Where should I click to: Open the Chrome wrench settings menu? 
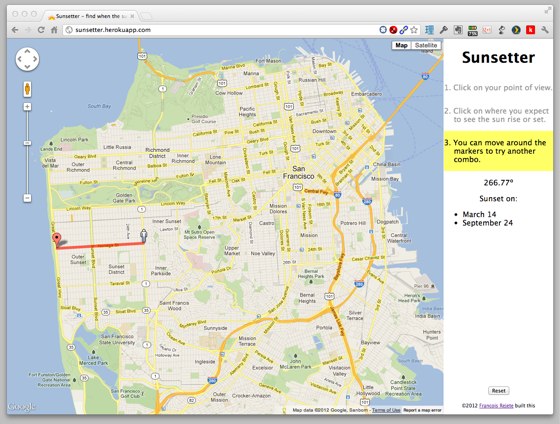pyautogui.click(x=545, y=30)
